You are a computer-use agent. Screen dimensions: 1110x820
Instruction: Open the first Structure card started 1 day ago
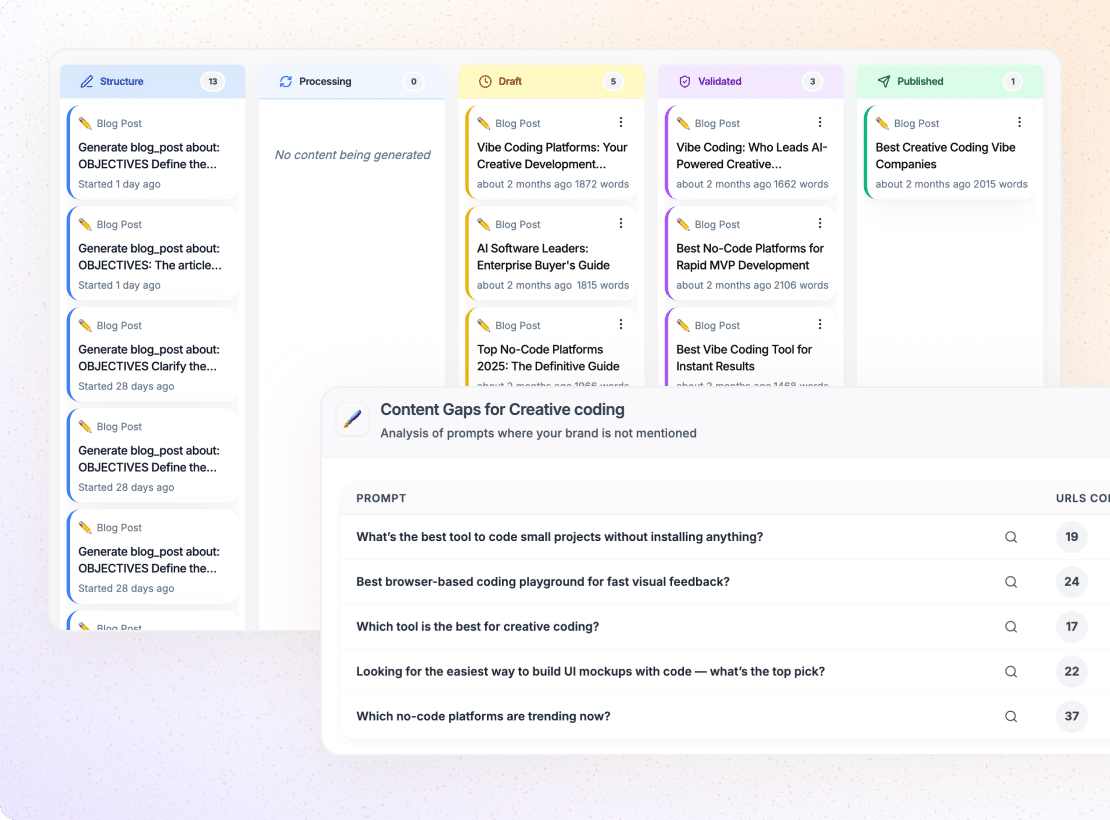pyautogui.click(x=148, y=156)
